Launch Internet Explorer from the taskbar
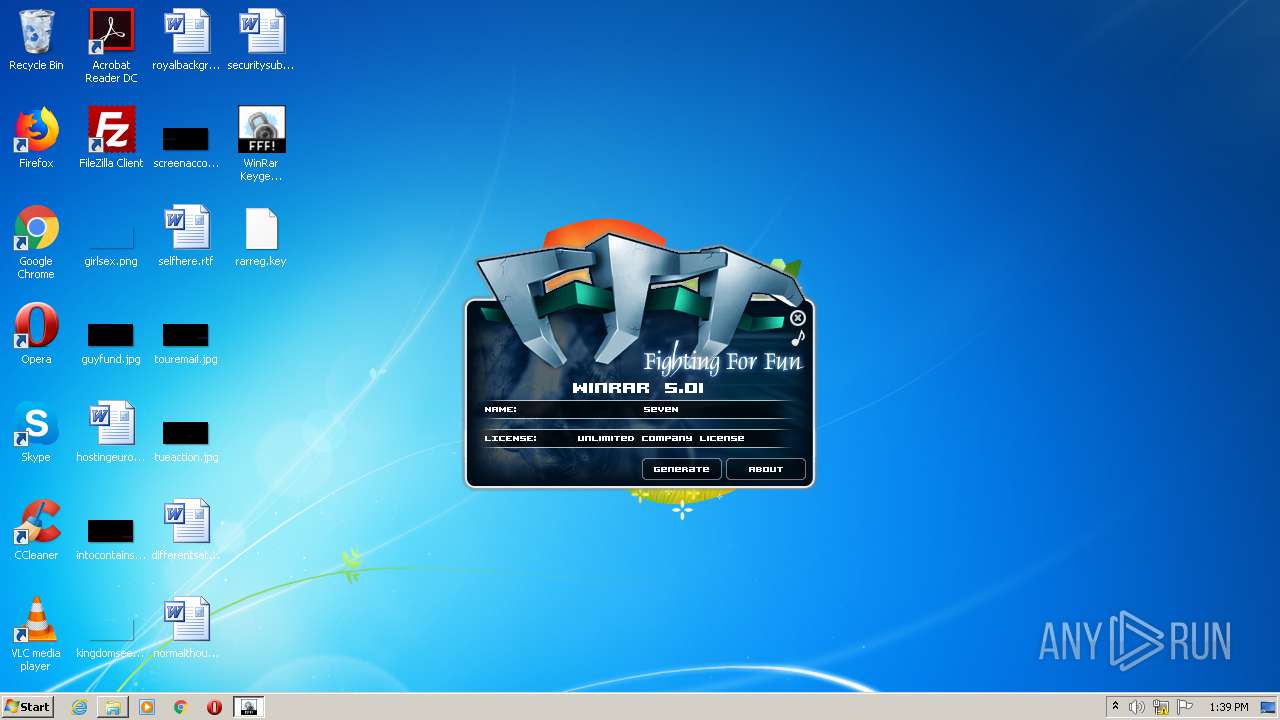1280x720 pixels. pos(79,707)
